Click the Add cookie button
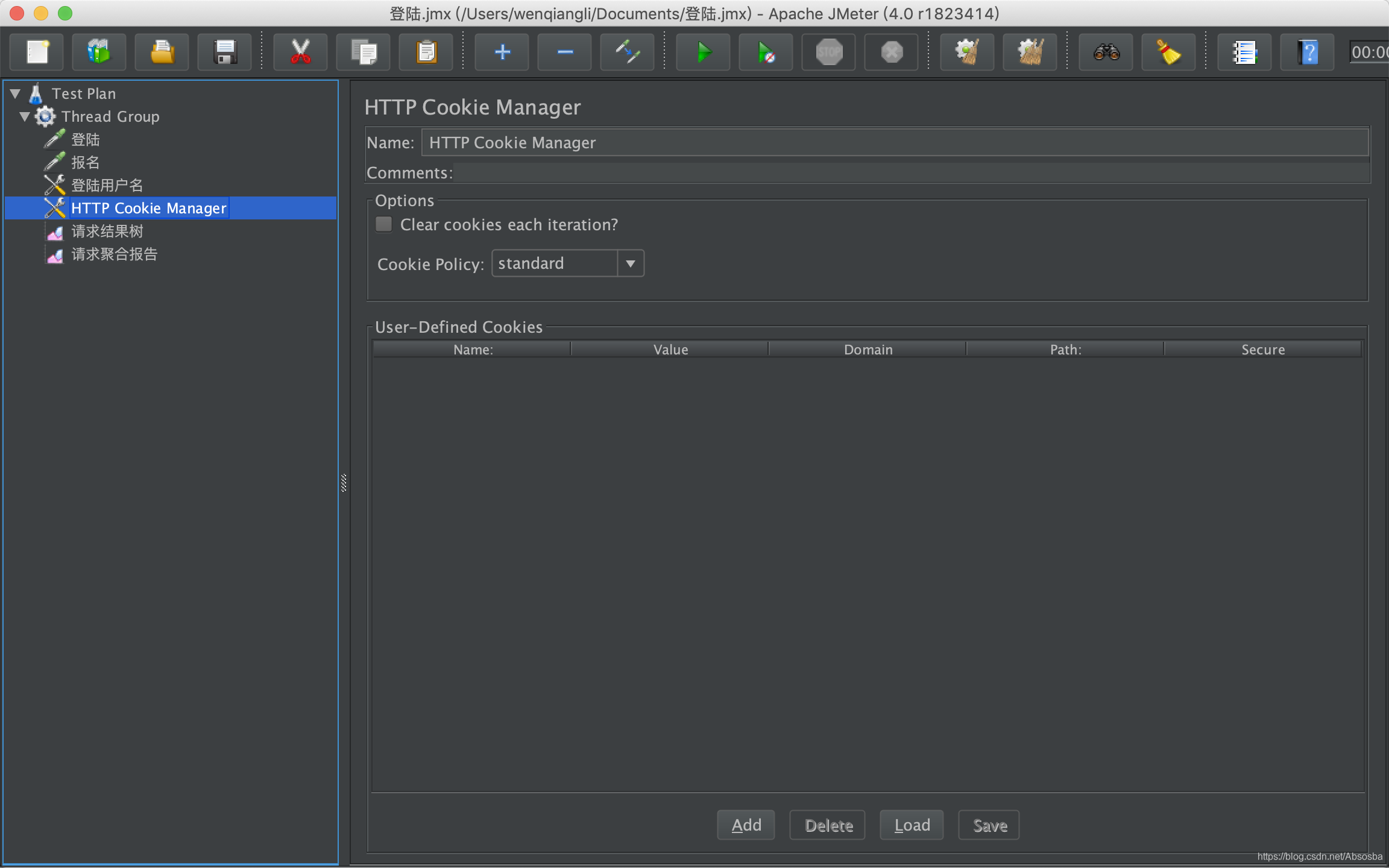1389x868 pixels. coord(746,825)
